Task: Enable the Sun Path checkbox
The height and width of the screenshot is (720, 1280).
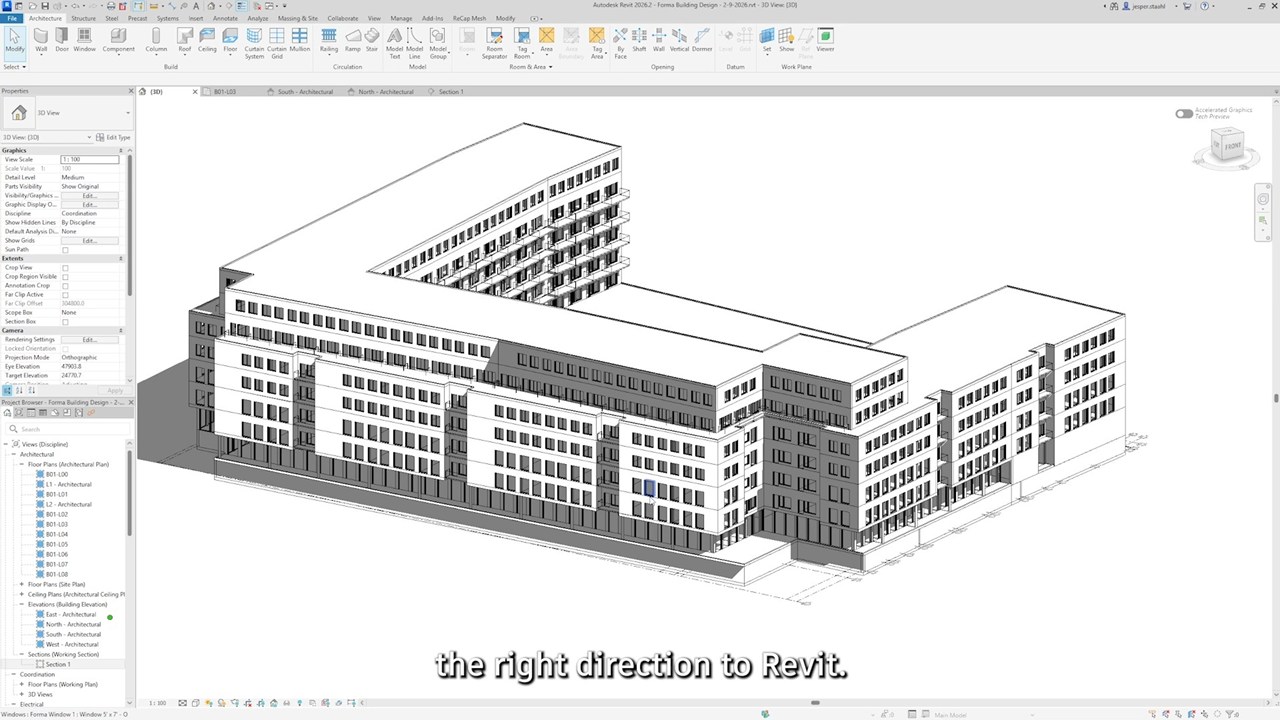Action: click(65, 250)
